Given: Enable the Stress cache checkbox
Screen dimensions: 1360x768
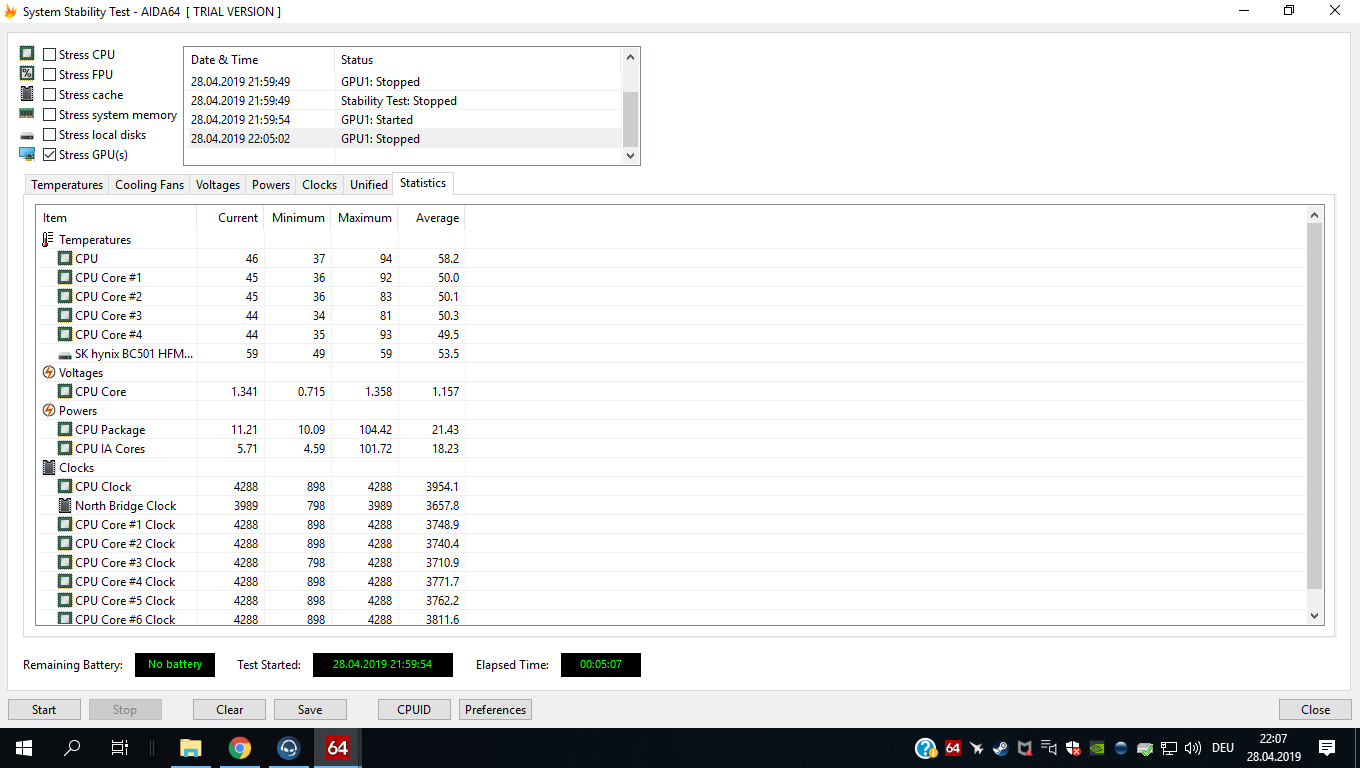Looking at the screenshot, I should coord(50,95).
